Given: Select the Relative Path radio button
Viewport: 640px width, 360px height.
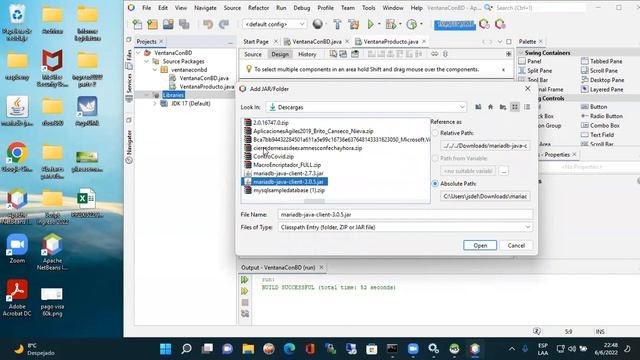Looking at the screenshot, I should [x=435, y=133].
